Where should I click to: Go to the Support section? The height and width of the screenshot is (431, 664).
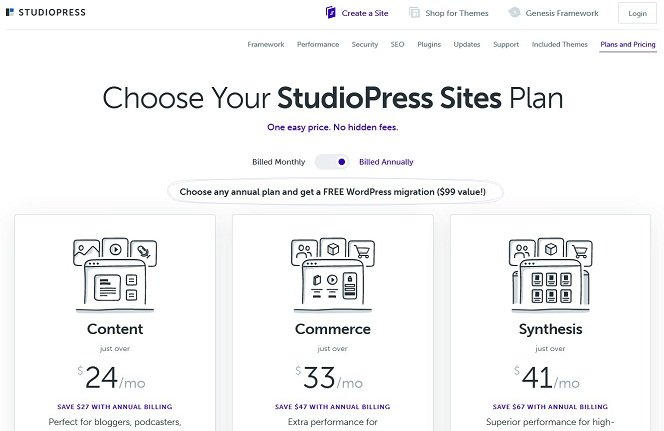coord(506,44)
